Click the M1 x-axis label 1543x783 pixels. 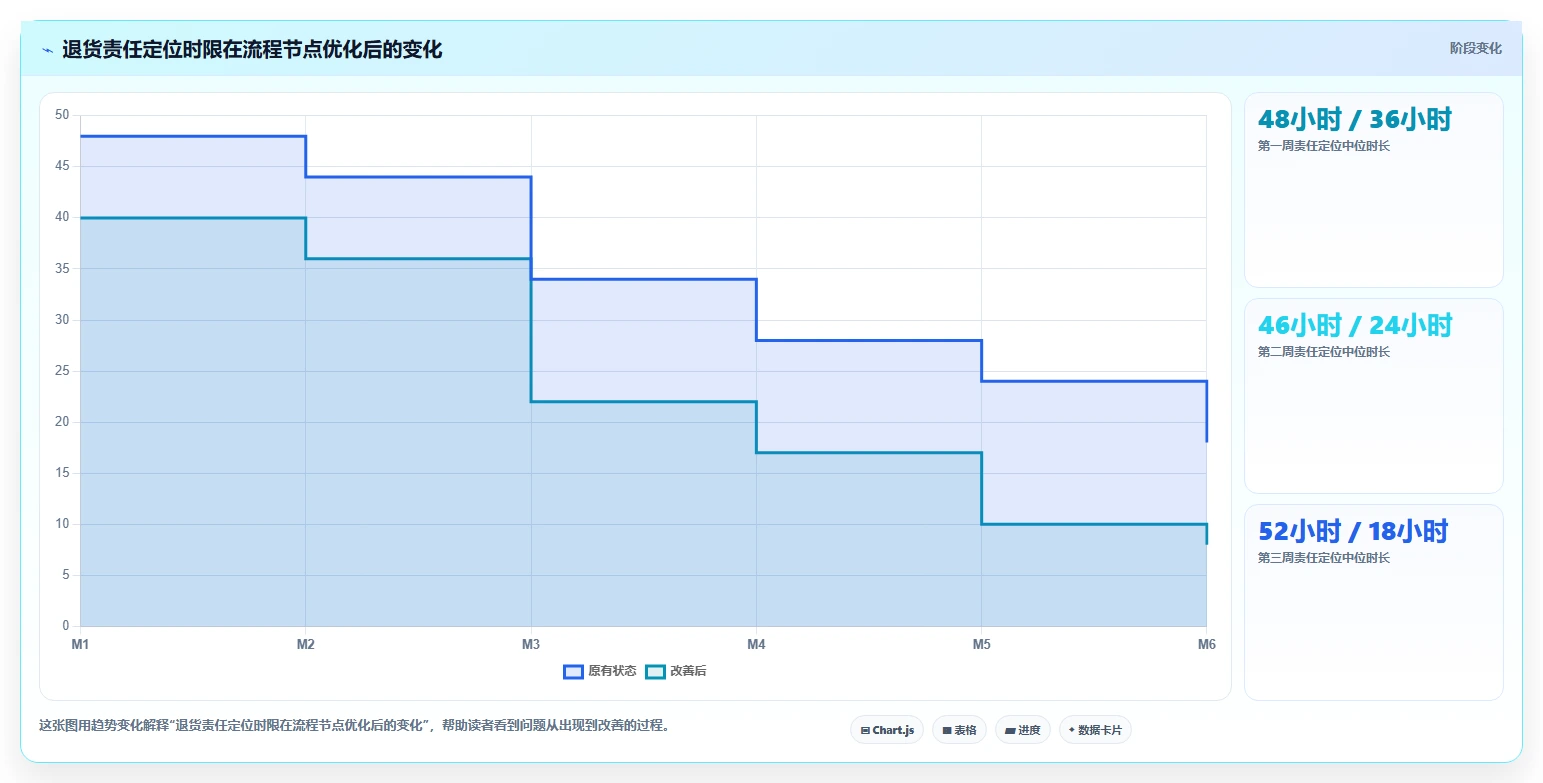click(80, 645)
